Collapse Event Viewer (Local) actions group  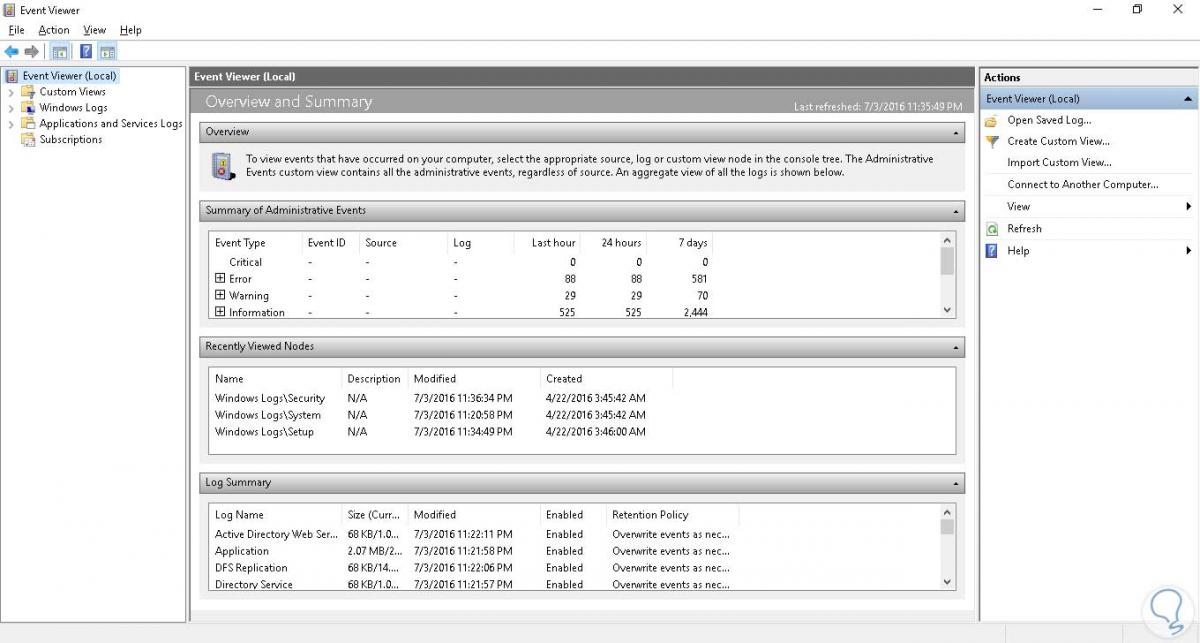(1188, 99)
